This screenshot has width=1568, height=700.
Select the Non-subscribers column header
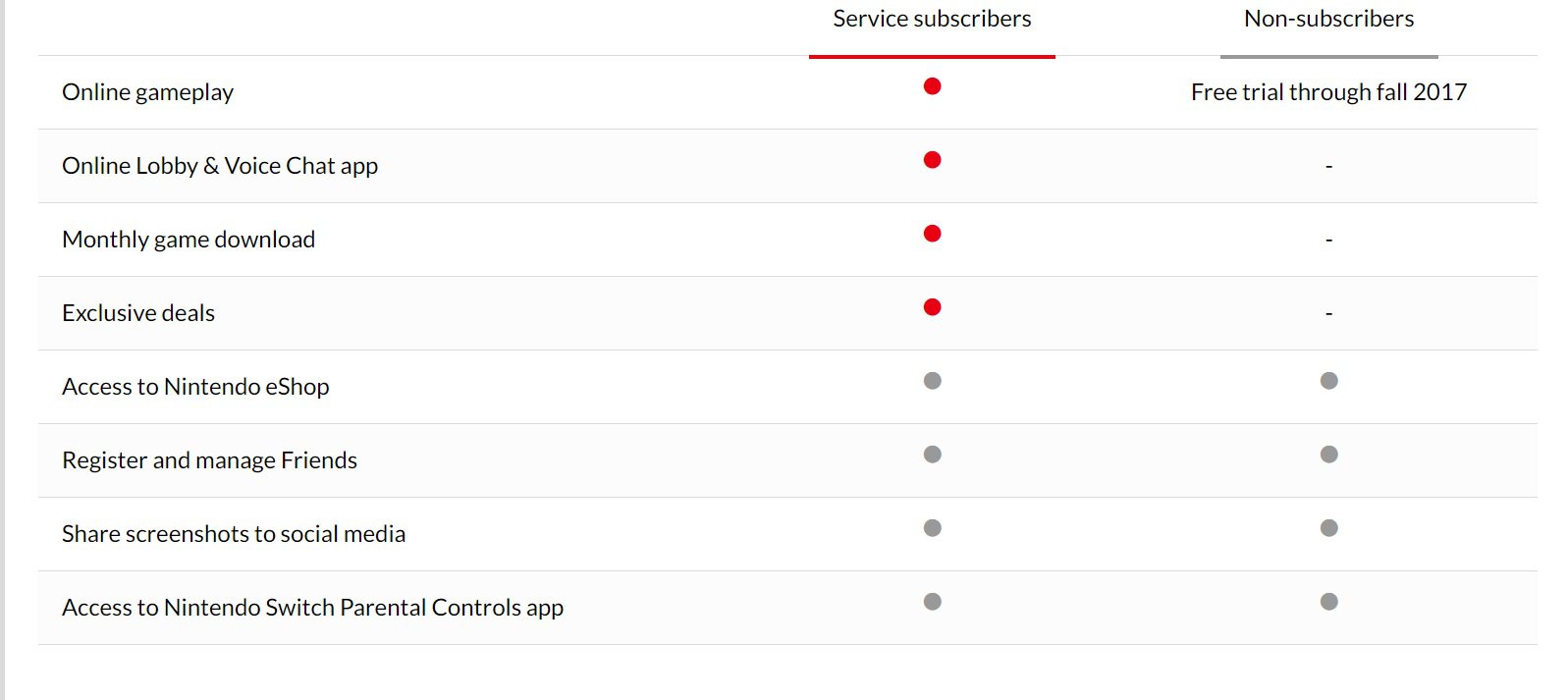(x=1329, y=19)
